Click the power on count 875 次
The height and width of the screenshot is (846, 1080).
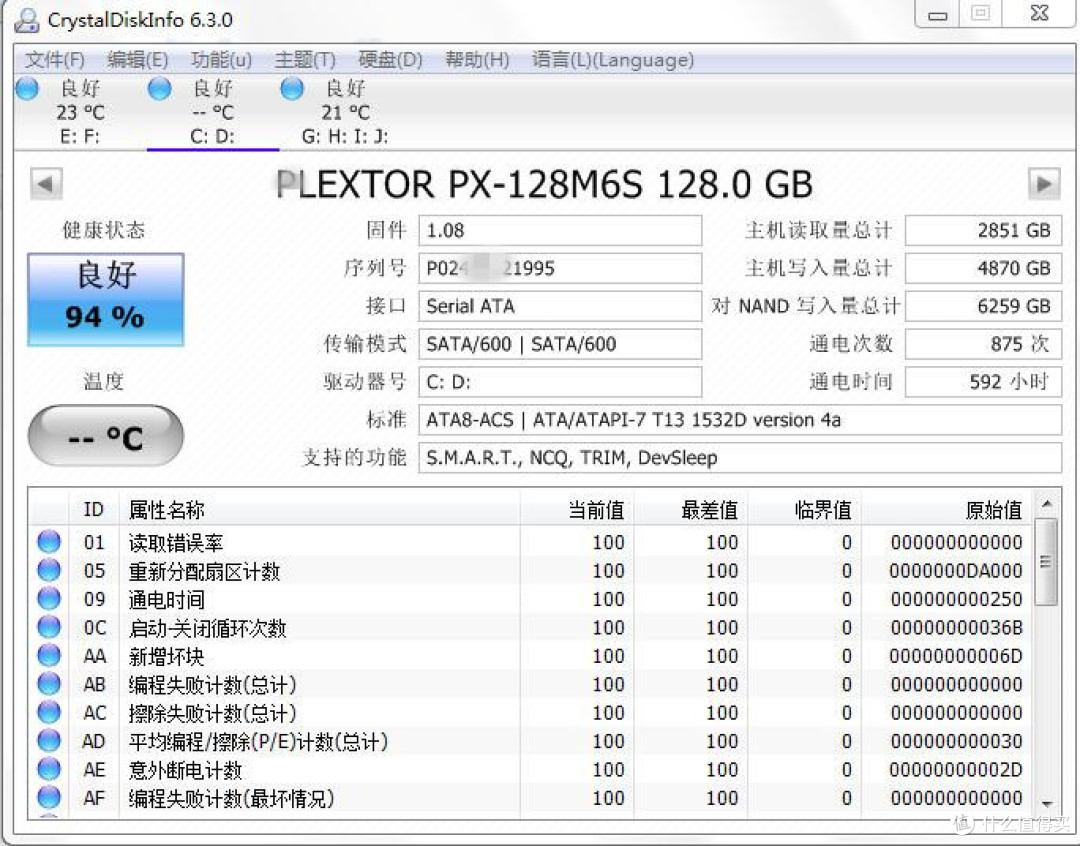[x=983, y=344]
